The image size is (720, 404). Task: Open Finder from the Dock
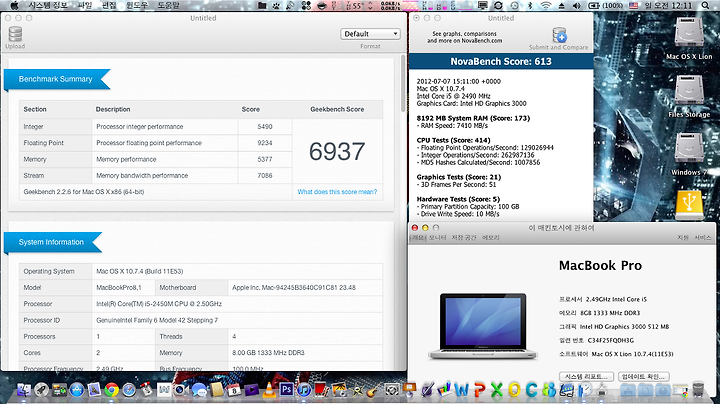(x=24, y=390)
